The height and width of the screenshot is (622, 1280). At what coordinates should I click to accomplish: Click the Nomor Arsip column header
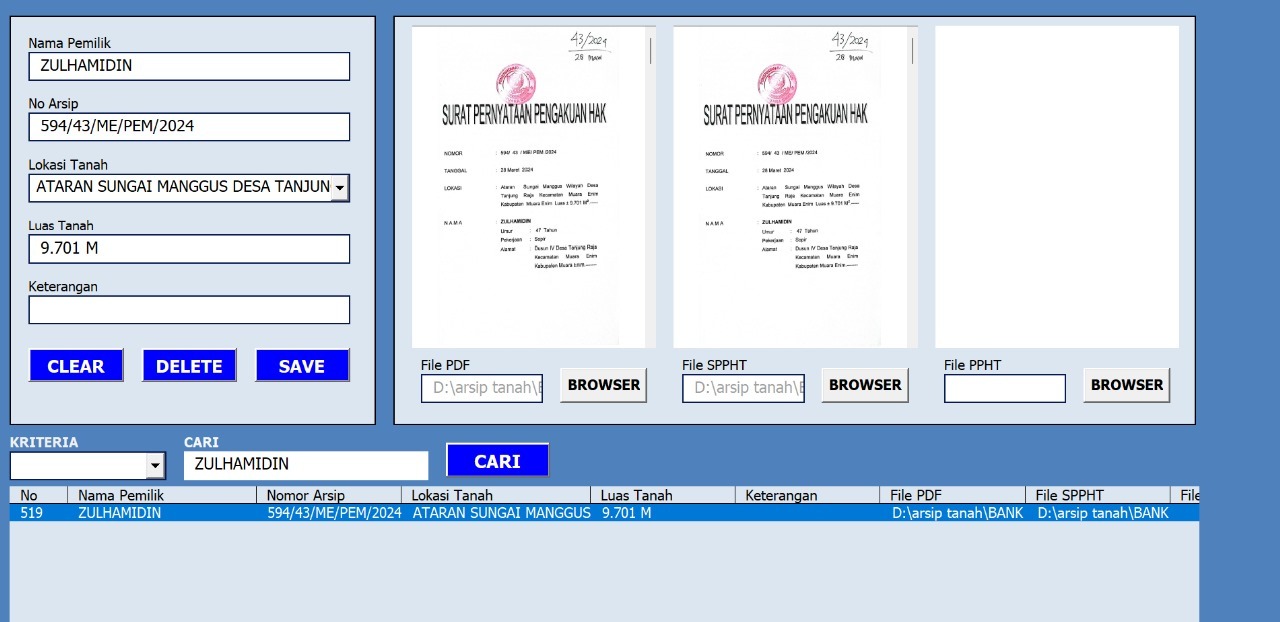coord(328,495)
